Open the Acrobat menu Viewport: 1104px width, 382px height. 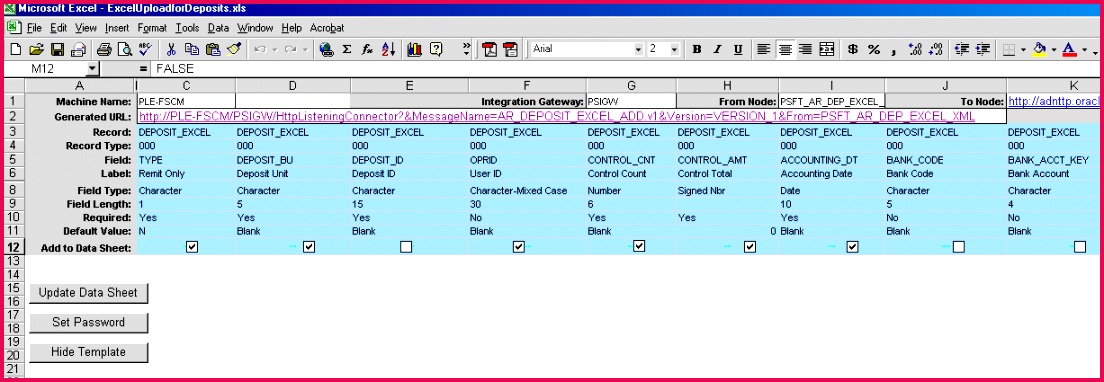point(327,28)
